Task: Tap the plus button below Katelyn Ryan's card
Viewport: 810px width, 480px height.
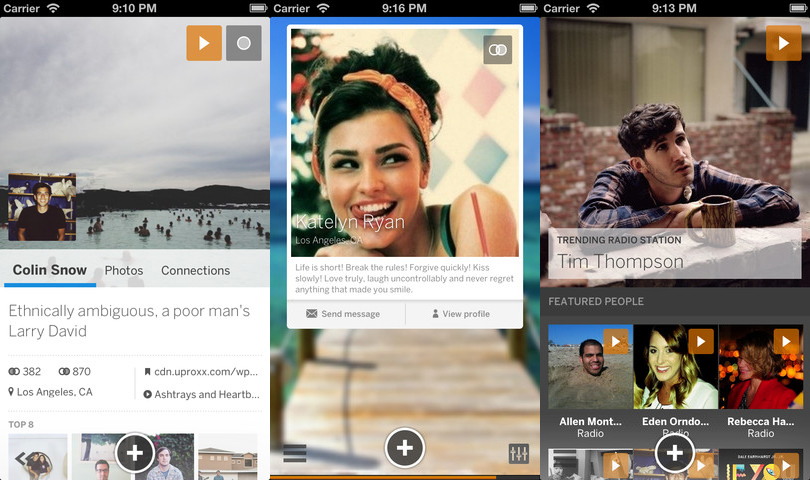Action: [x=404, y=448]
